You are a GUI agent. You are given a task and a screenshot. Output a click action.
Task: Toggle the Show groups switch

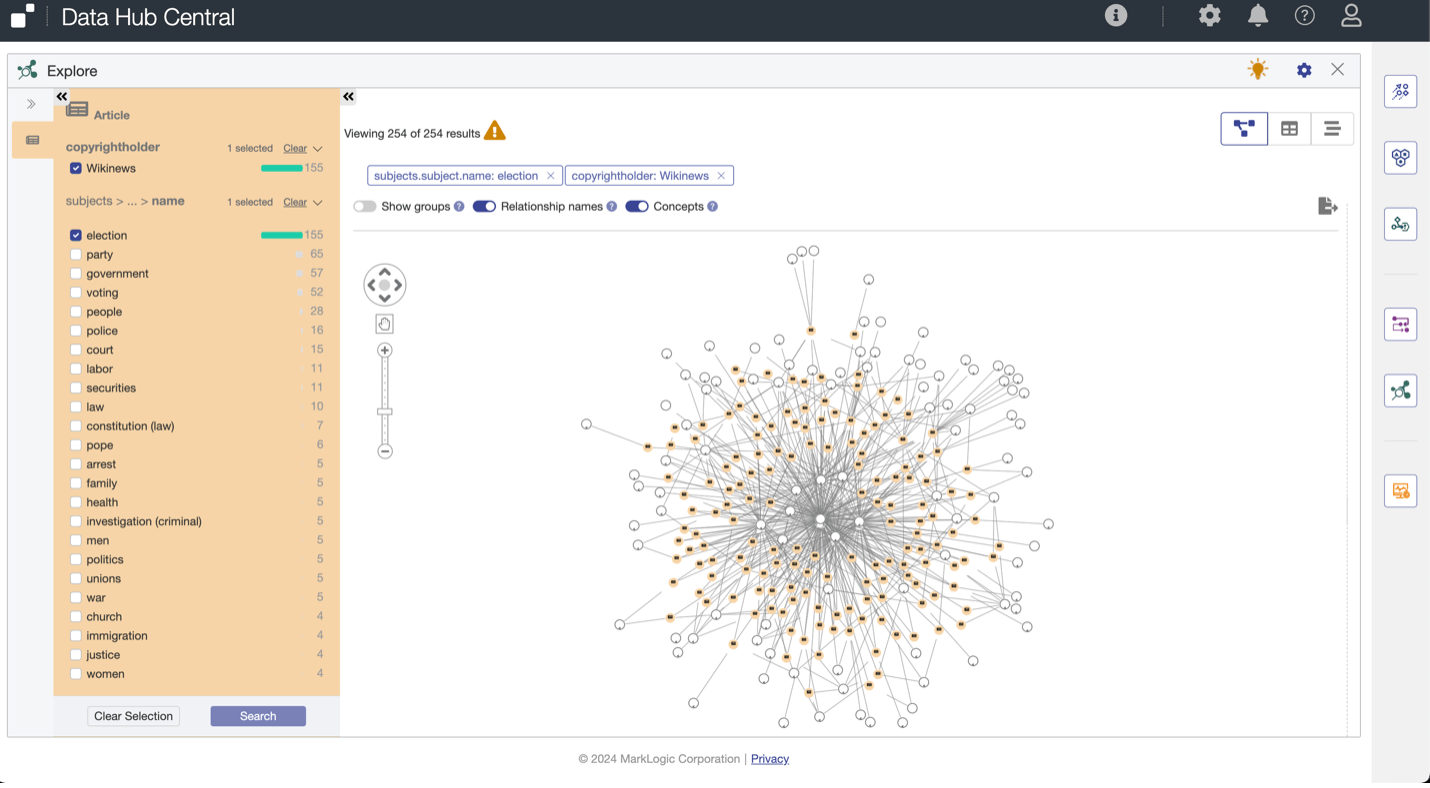point(365,207)
